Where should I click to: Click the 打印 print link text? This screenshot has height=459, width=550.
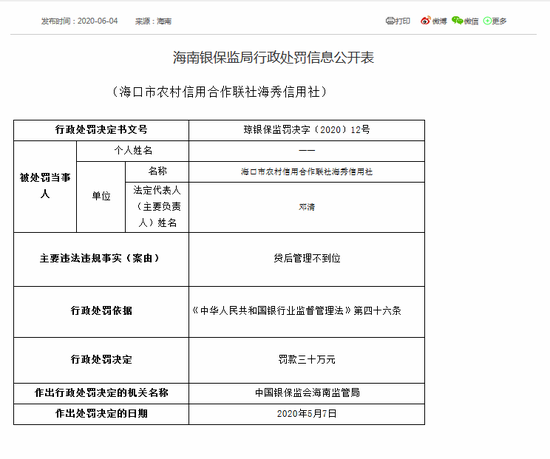click(403, 21)
